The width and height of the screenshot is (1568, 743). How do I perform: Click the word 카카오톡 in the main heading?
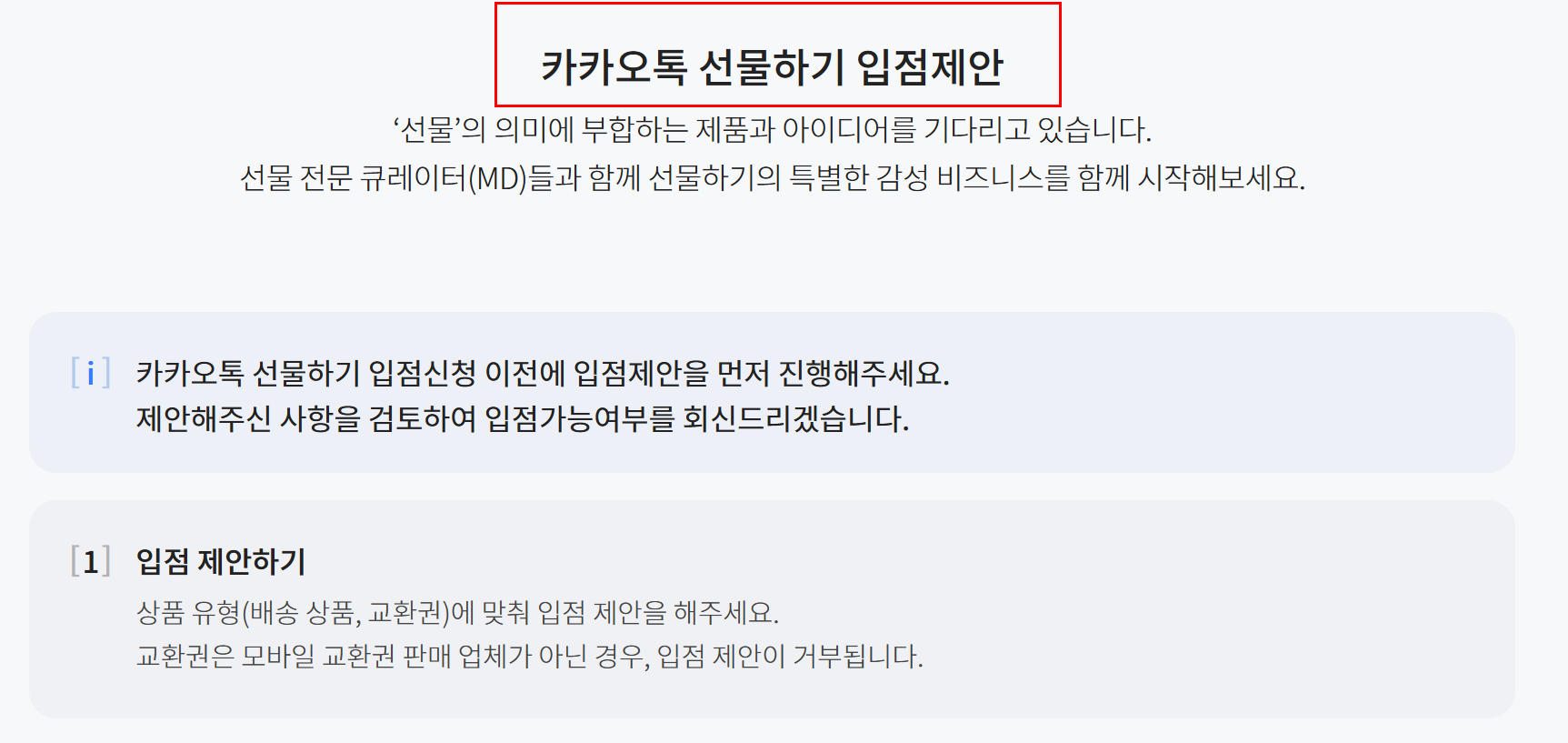614,67
